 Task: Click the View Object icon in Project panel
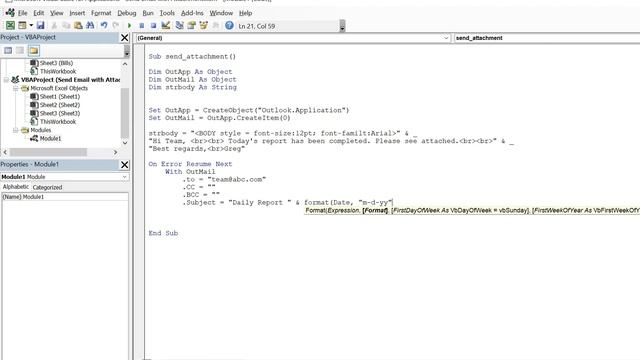pos(20,51)
